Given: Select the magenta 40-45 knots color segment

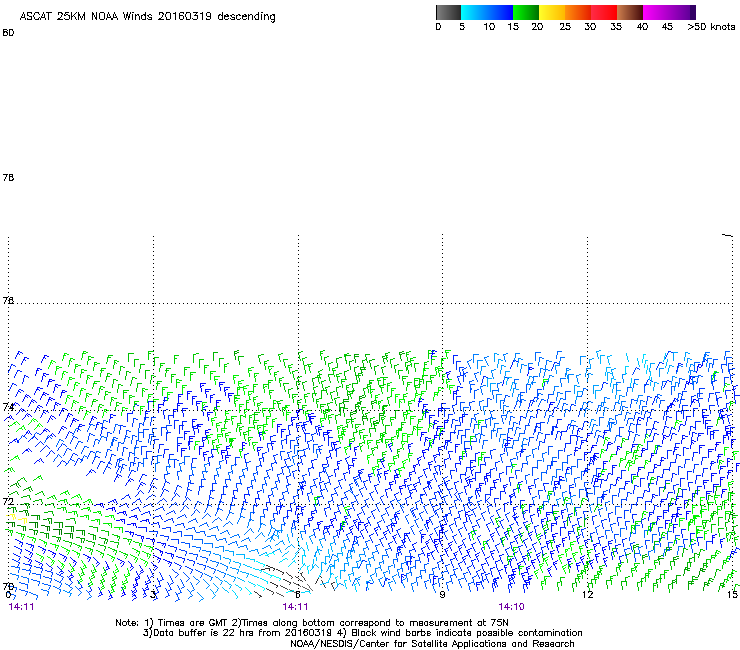Looking at the screenshot, I should 656,12.
